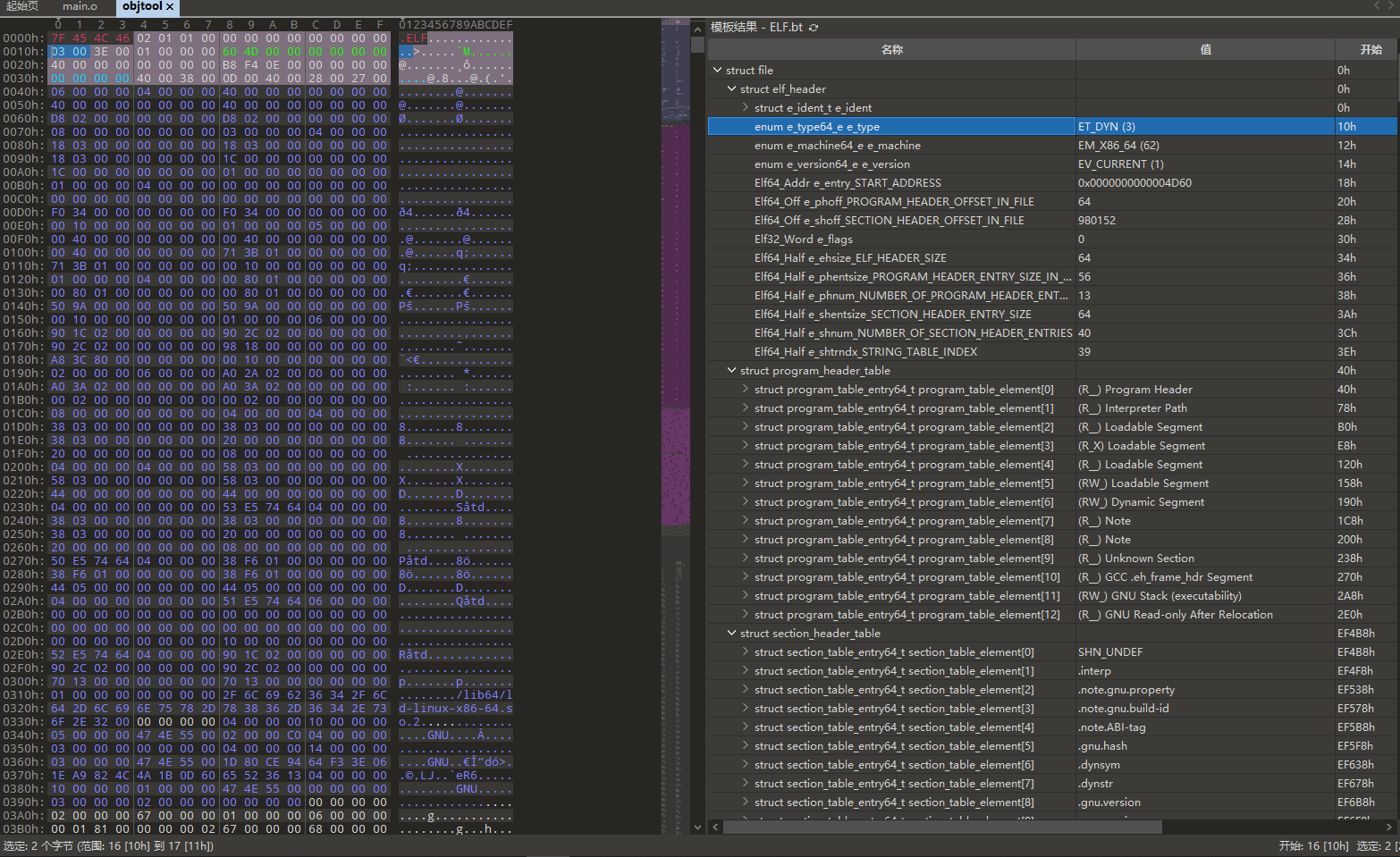
Task: Click byte 7F at offset 0000h
Action: point(58,38)
